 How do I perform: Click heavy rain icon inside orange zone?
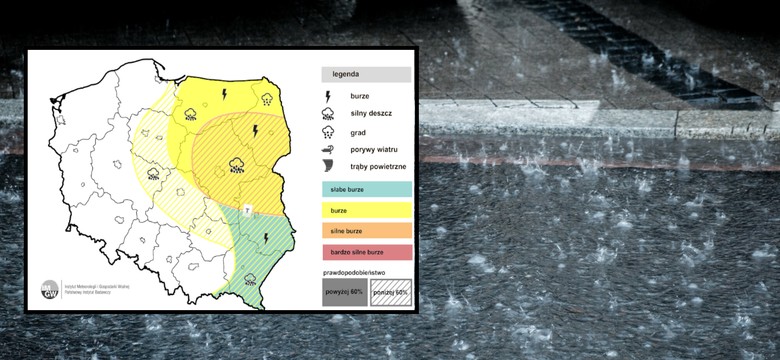coord(237,165)
